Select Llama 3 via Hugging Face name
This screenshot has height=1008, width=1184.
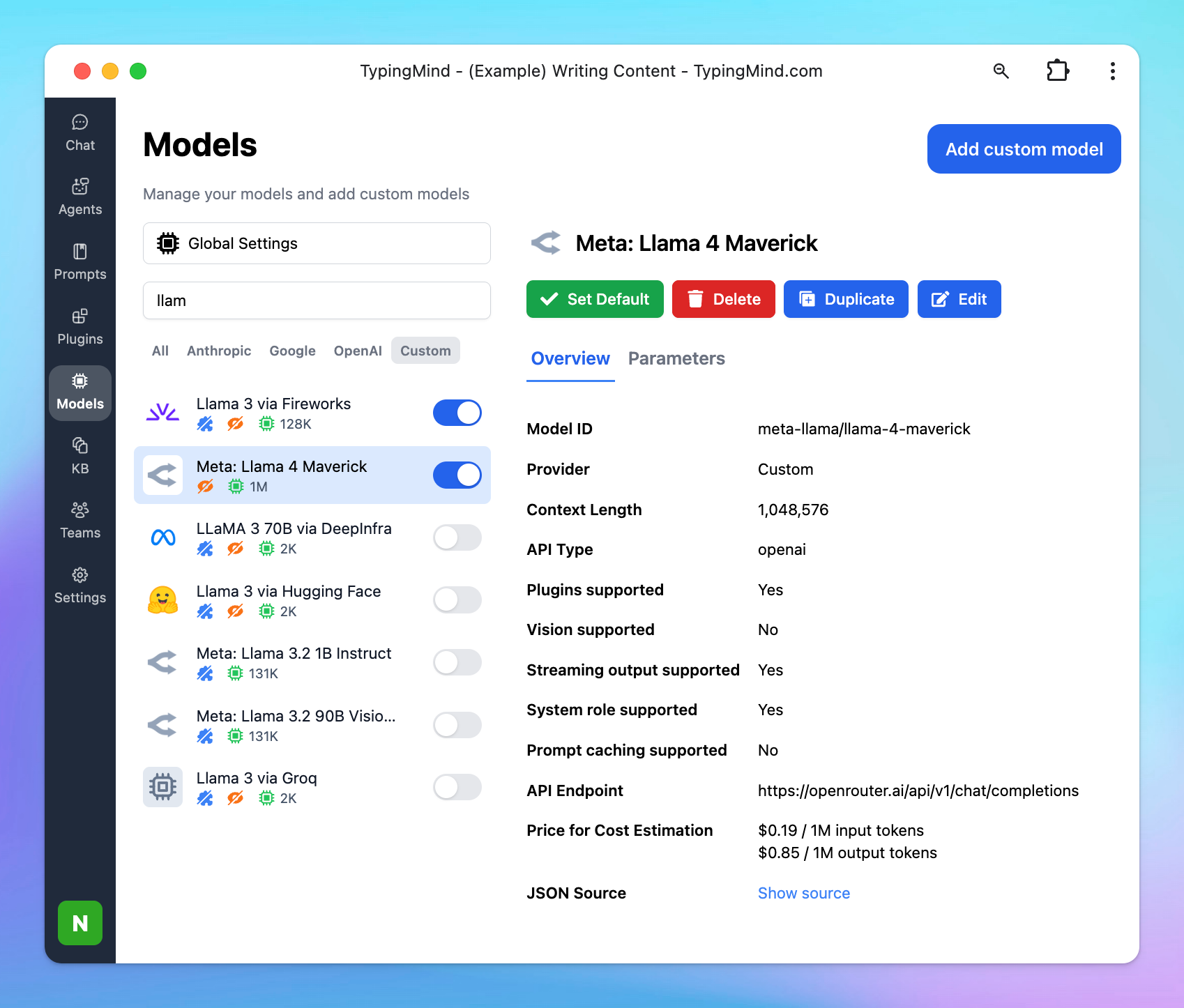tap(289, 591)
